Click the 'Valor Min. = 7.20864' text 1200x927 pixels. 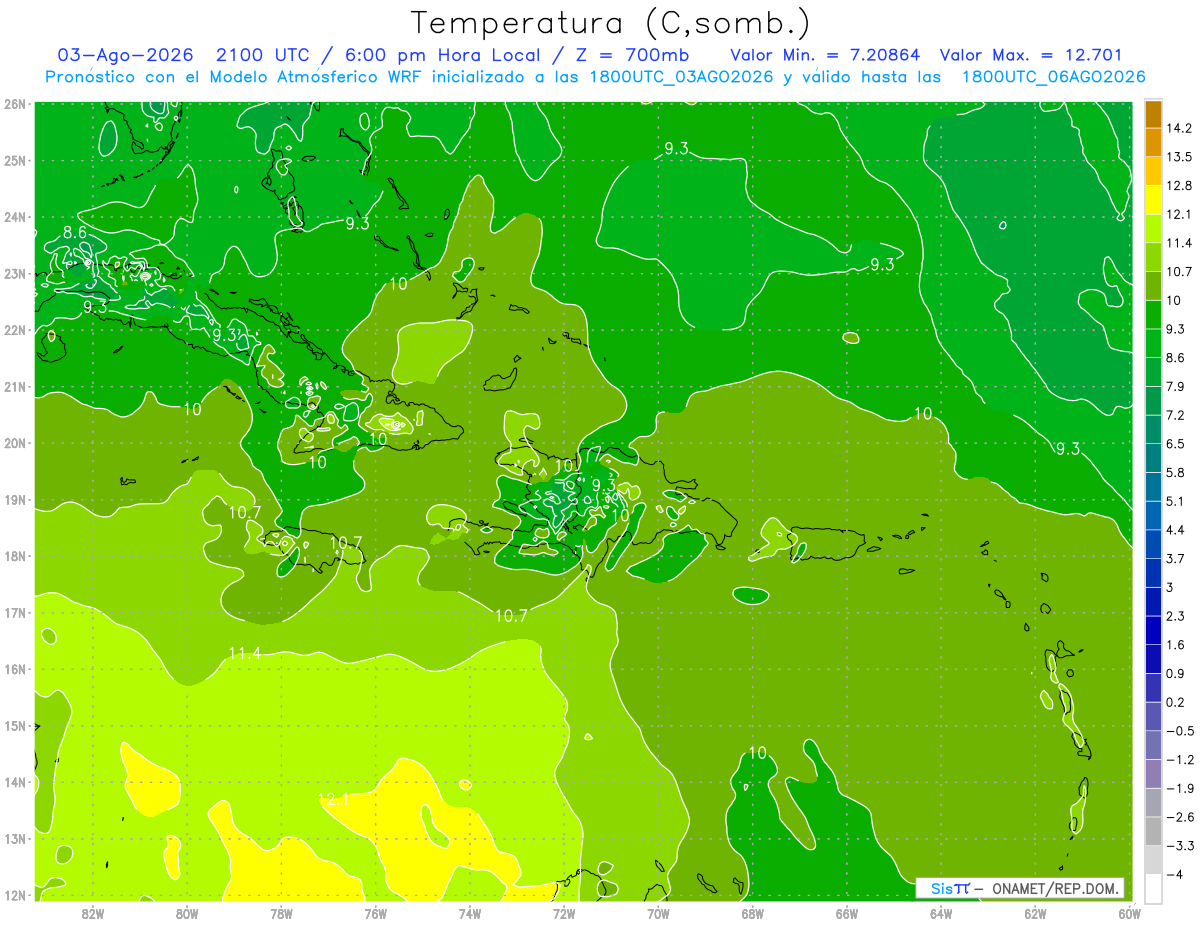click(825, 55)
